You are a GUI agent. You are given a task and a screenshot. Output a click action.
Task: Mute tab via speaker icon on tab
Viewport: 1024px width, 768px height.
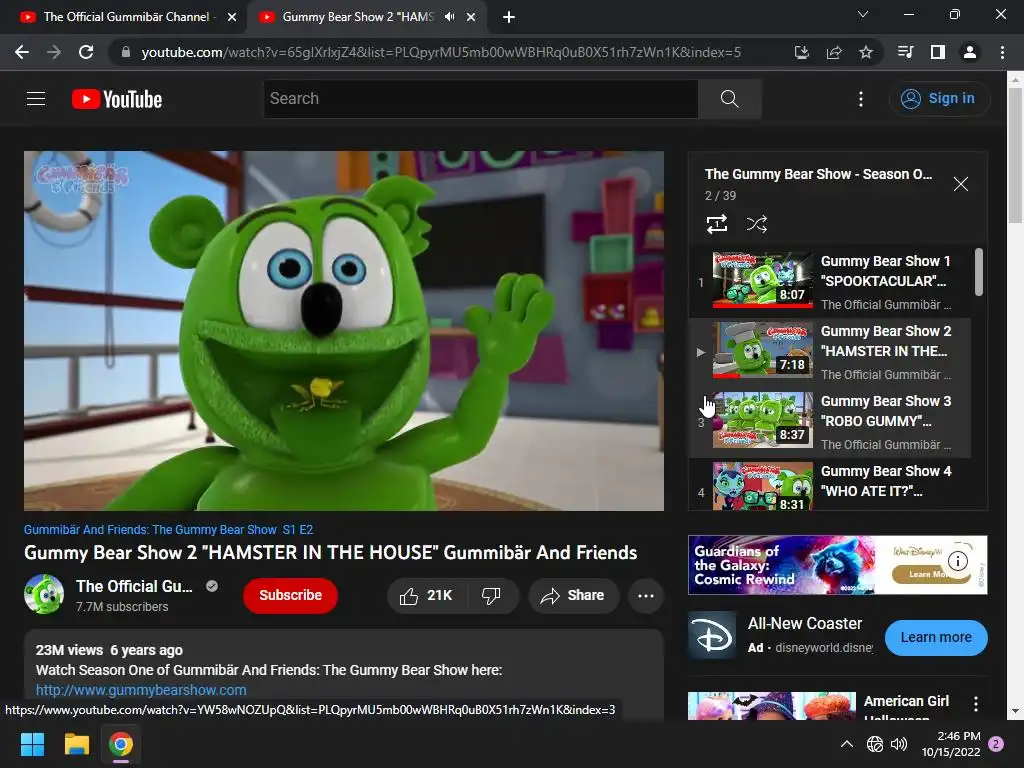[449, 17]
